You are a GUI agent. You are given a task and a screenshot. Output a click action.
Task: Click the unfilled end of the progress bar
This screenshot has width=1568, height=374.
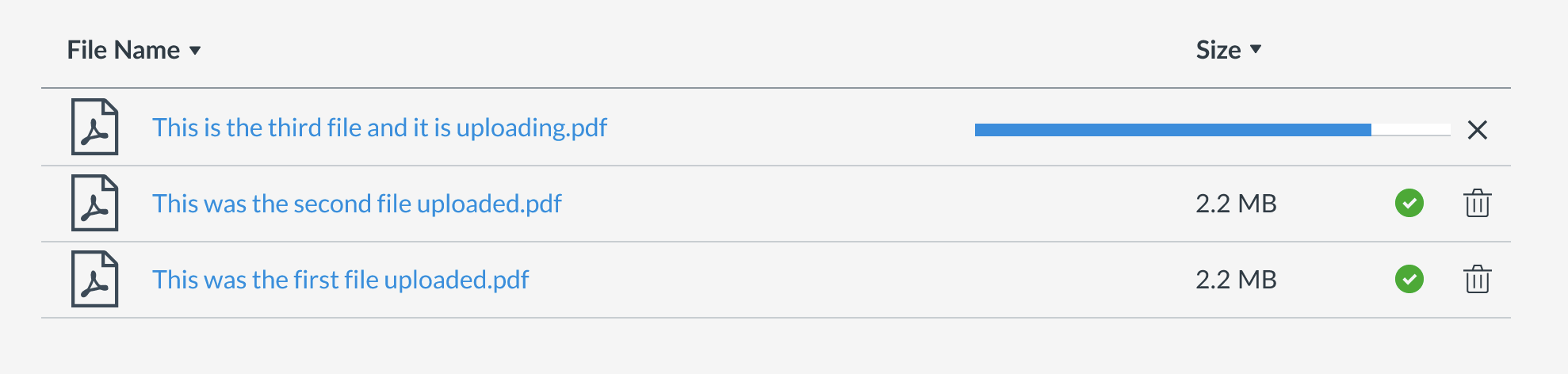(1411, 130)
